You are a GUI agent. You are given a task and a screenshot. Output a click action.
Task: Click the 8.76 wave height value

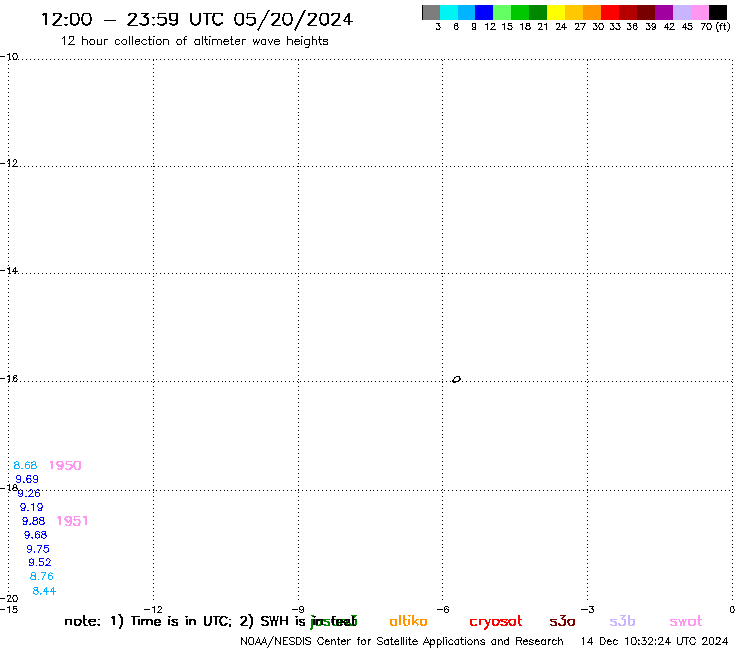point(42,576)
